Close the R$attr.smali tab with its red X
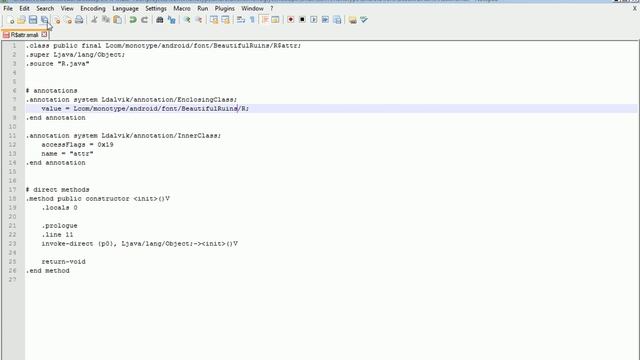 [44, 35]
